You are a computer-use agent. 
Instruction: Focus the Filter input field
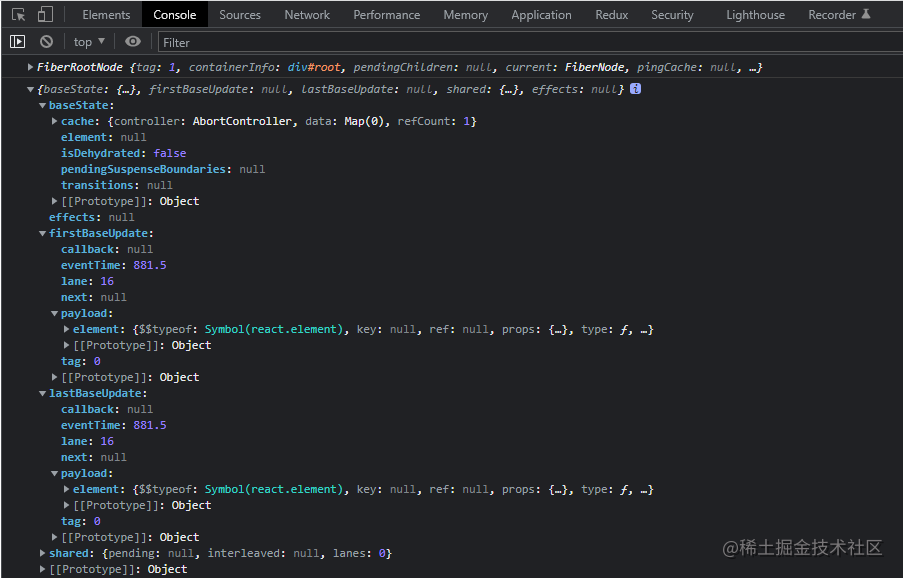pyautogui.click(x=530, y=43)
